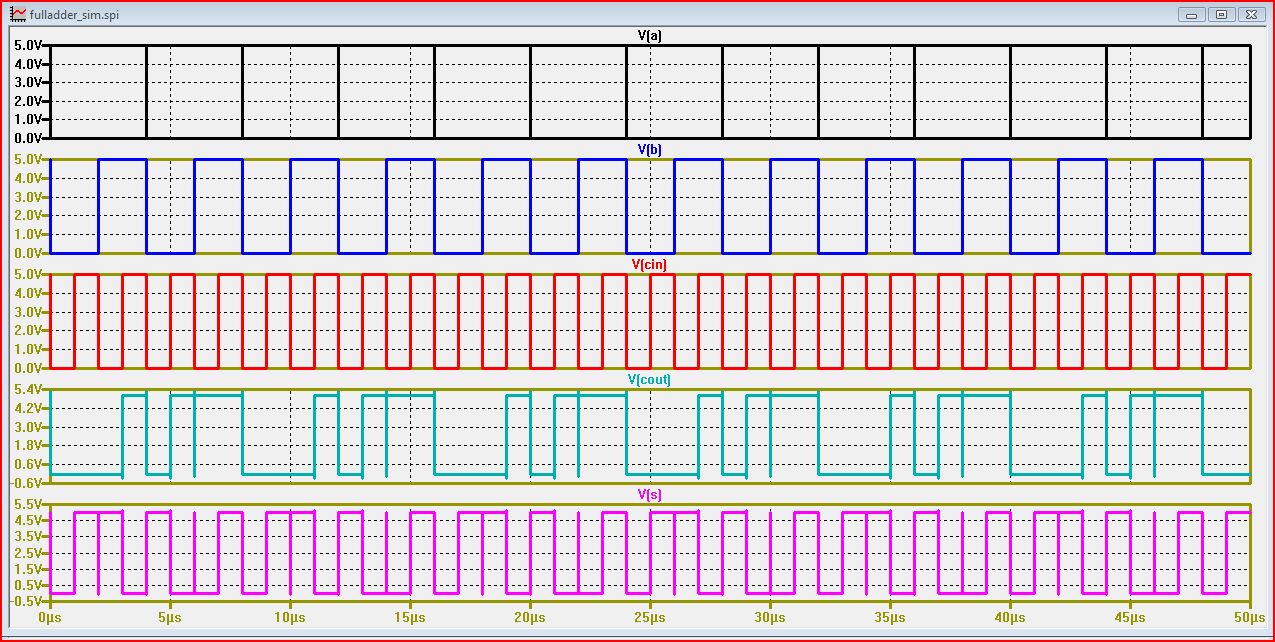
Task: Click the 45µs time axis label
Action: 1130,618
